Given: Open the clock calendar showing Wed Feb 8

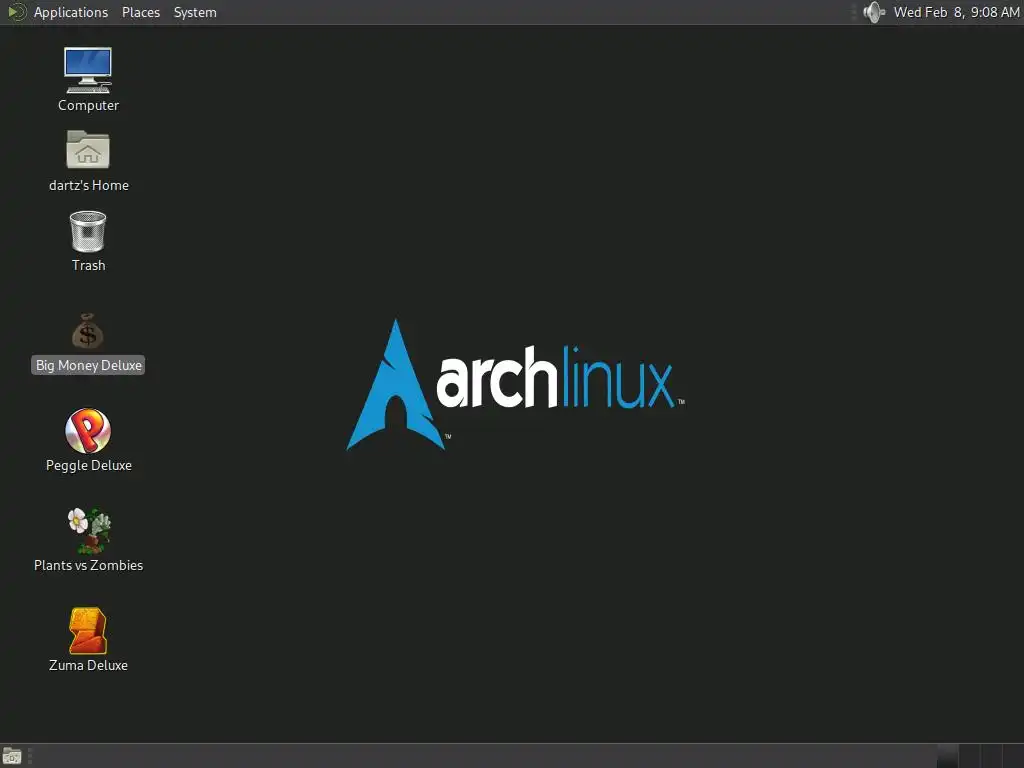Looking at the screenshot, I should point(956,12).
